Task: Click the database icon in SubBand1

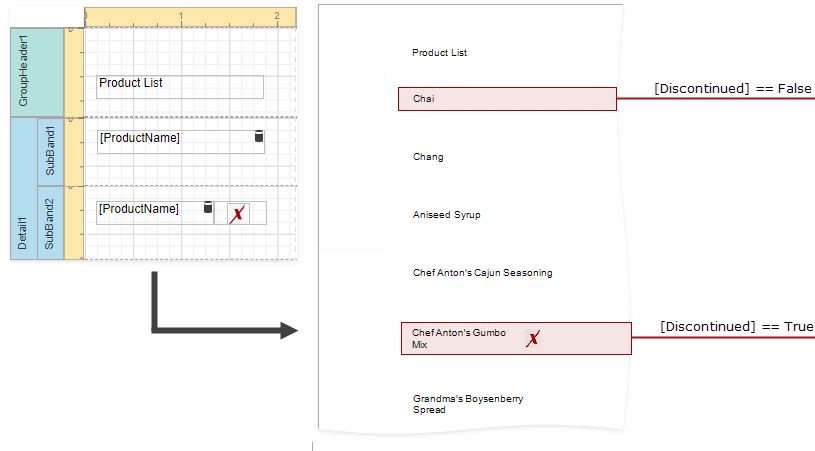Action: pos(259,136)
